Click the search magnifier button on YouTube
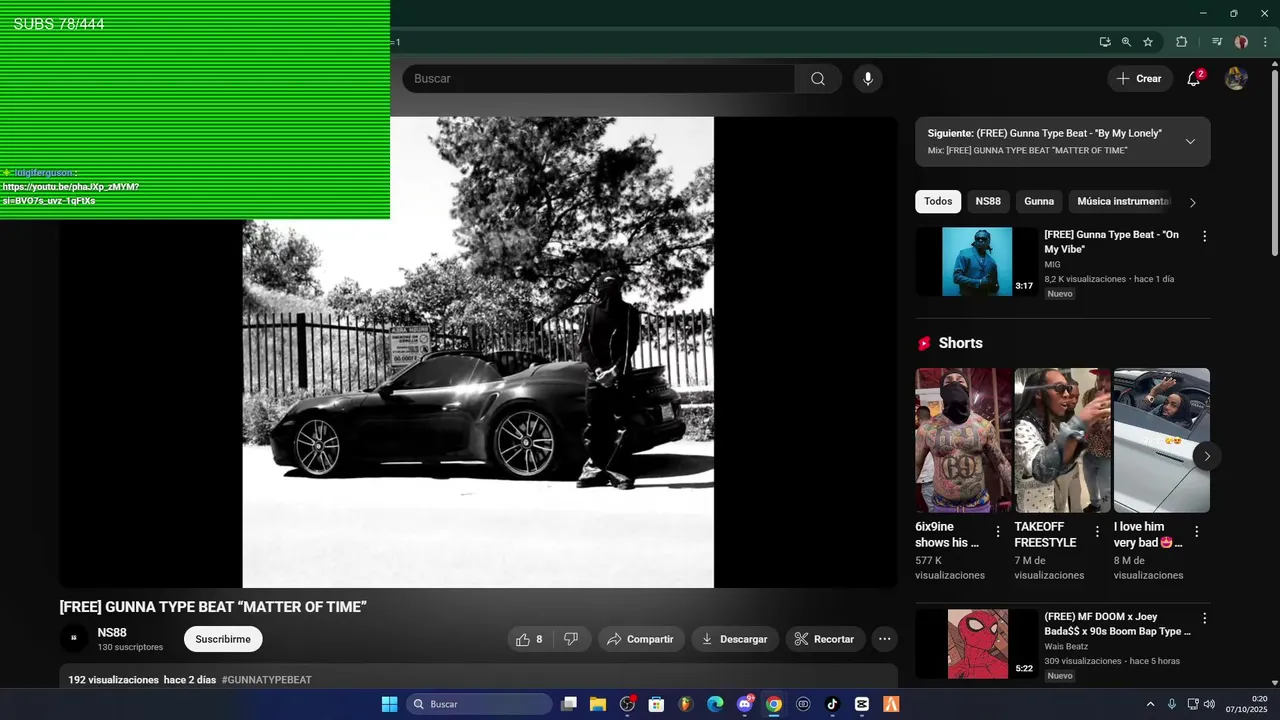The width and height of the screenshot is (1280, 720). pyautogui.click(x=818, y=79)
